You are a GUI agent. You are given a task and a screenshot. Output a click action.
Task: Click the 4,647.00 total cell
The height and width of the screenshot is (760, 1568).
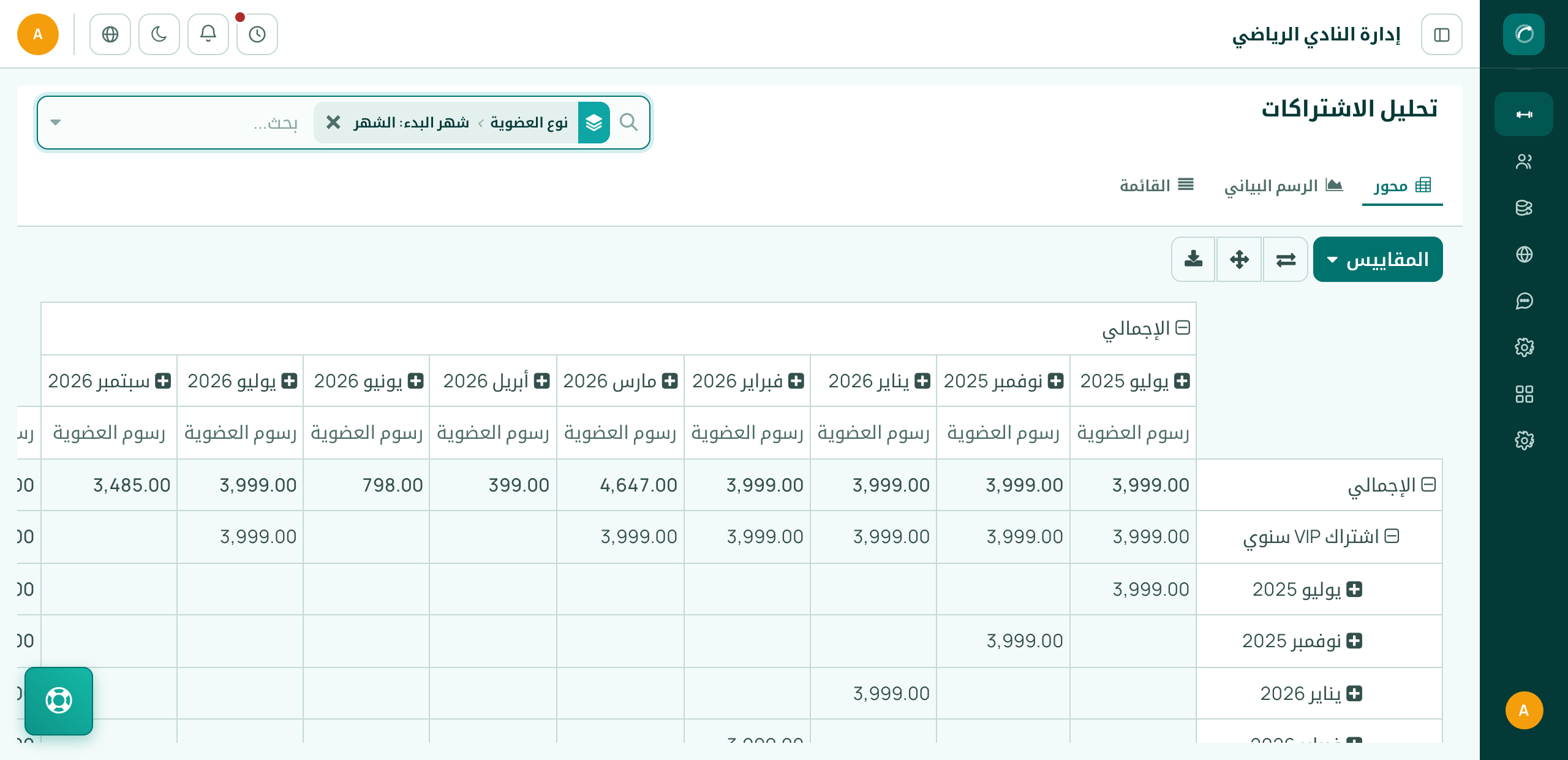click(620, 485)
